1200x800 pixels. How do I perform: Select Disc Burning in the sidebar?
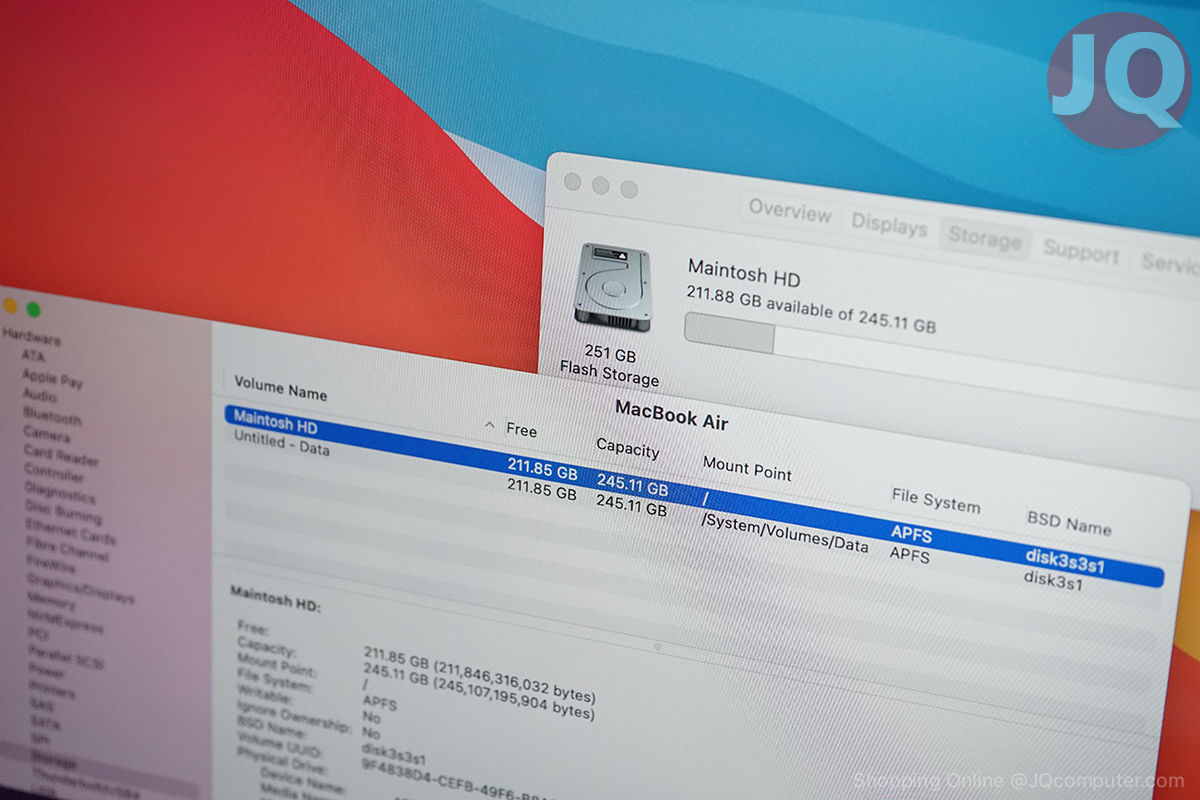[63, 512]
